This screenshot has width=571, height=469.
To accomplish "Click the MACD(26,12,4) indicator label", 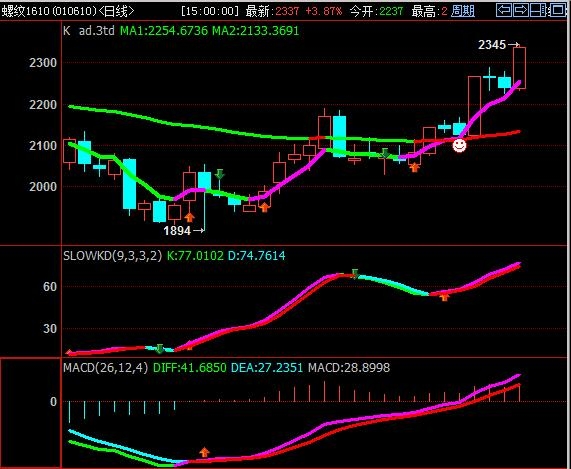I will point(106,367).
